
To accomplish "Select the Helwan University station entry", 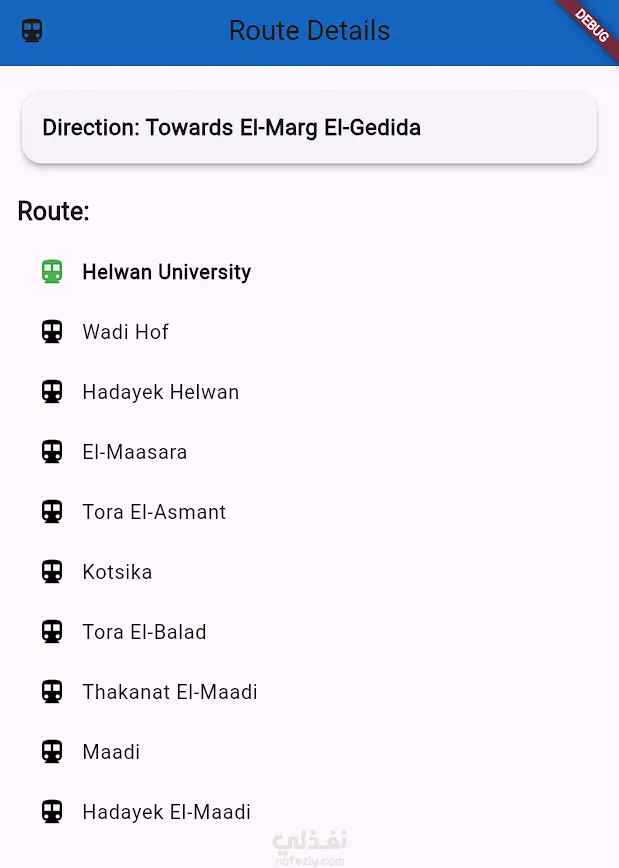I will [166, 271].
